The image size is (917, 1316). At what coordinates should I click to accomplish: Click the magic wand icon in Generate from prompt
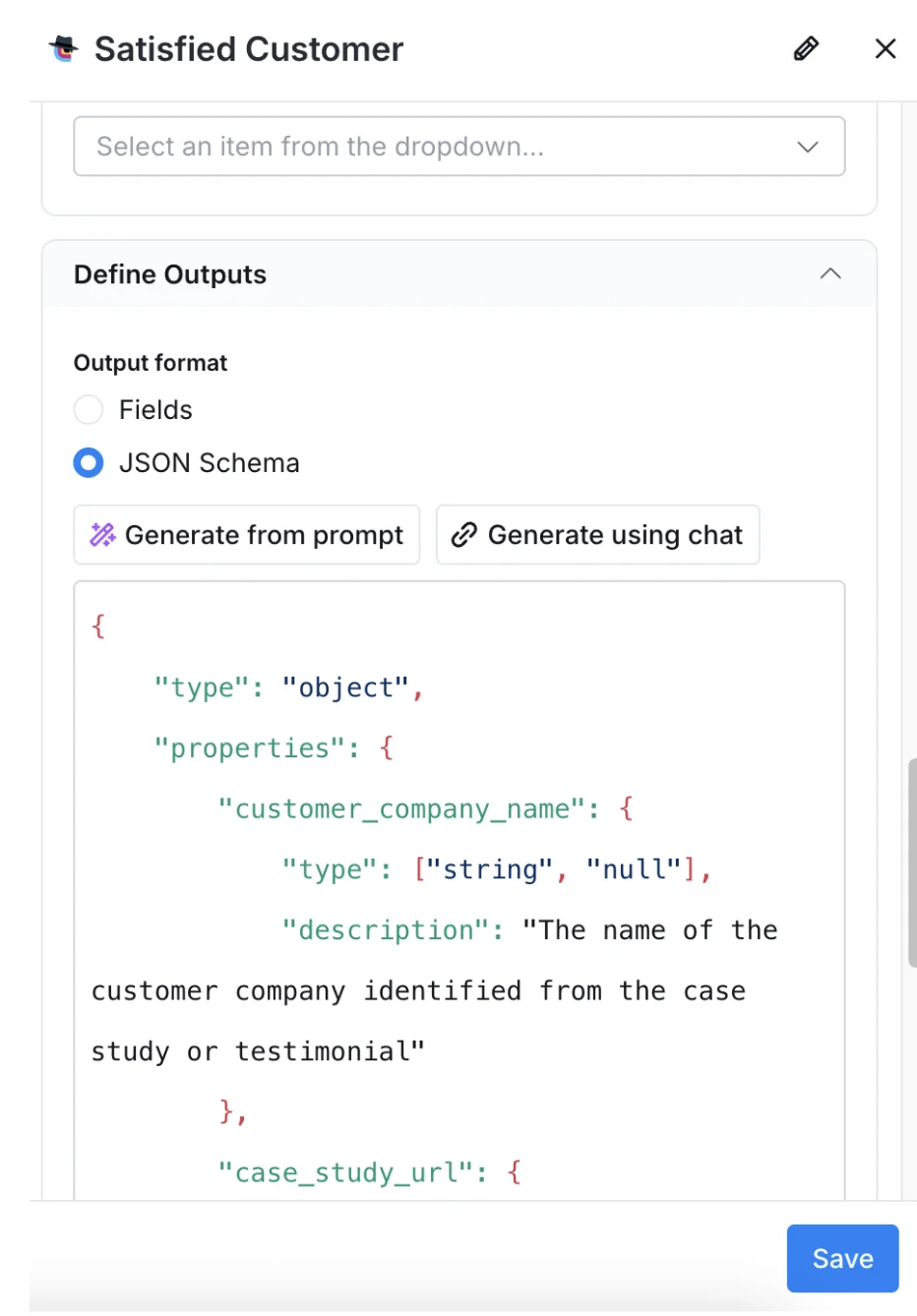(103, 534)
